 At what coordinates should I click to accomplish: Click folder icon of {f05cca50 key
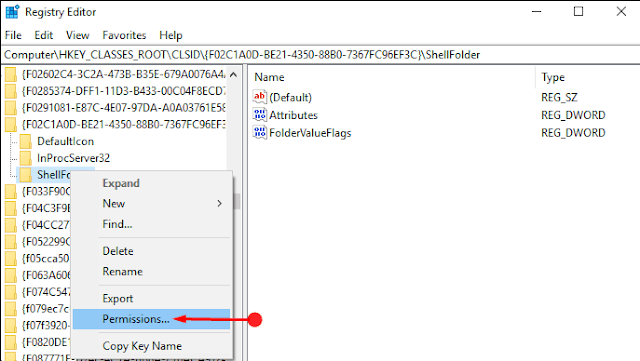pyautogui.click(x=11, y=258)
